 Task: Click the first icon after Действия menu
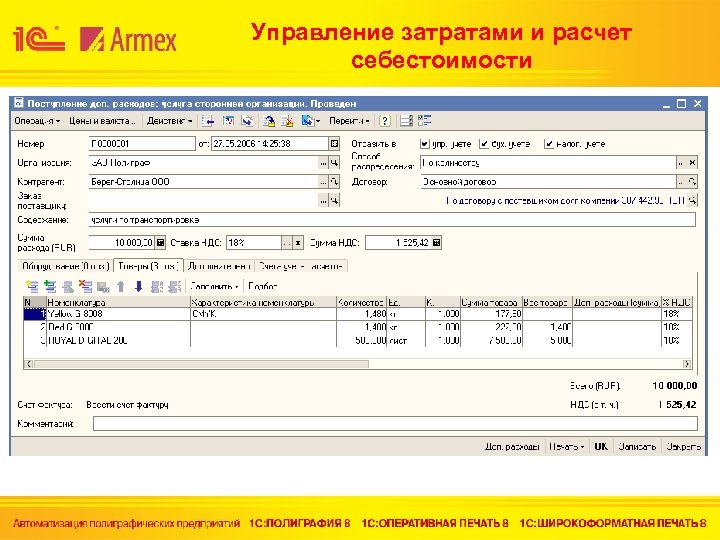[x=208, y=121]
